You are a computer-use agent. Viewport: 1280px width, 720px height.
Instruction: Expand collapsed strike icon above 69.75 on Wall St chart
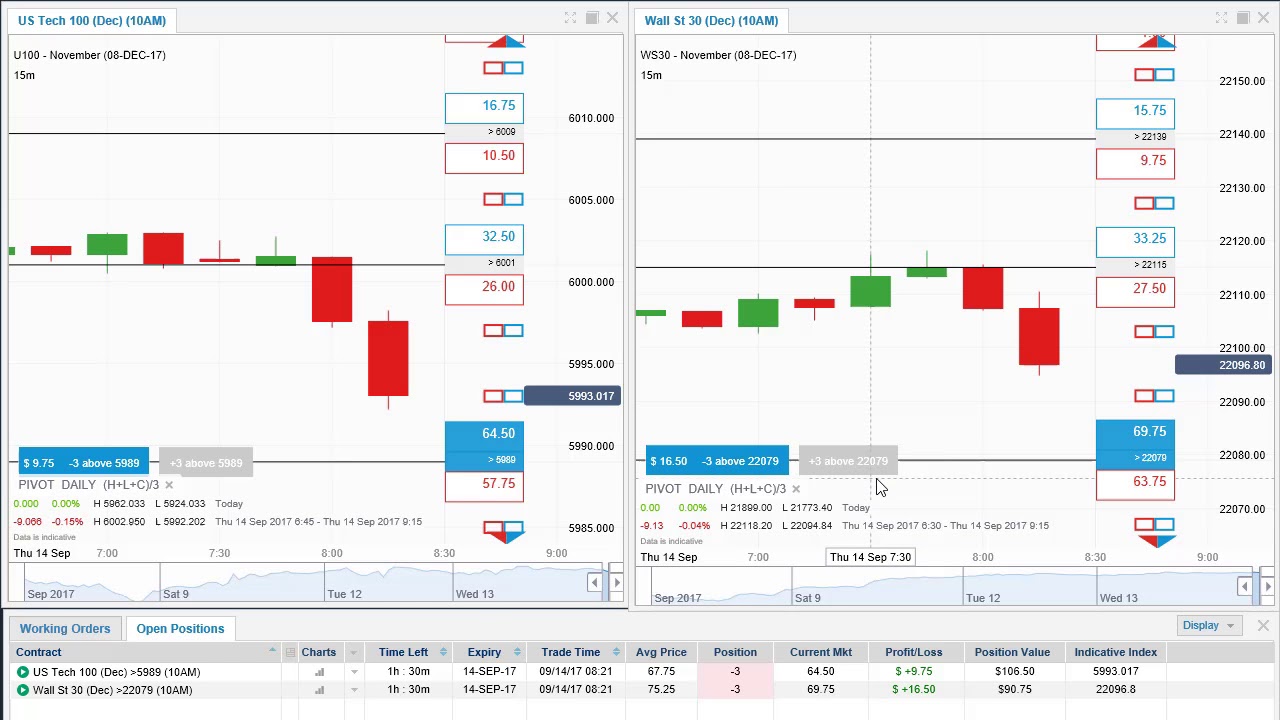point(1154,396)
